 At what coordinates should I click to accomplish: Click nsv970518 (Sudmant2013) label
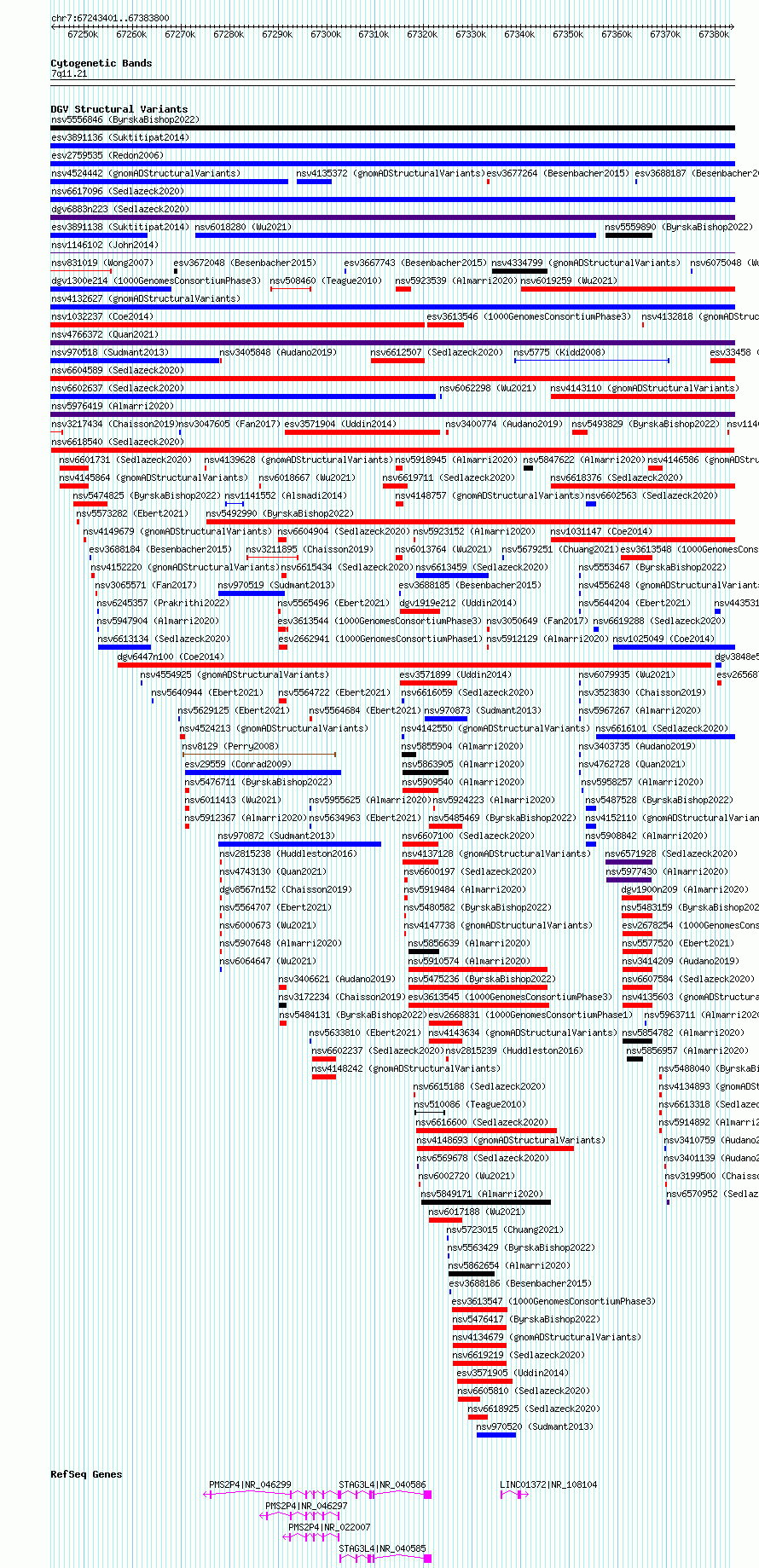[x=110, y=352]
